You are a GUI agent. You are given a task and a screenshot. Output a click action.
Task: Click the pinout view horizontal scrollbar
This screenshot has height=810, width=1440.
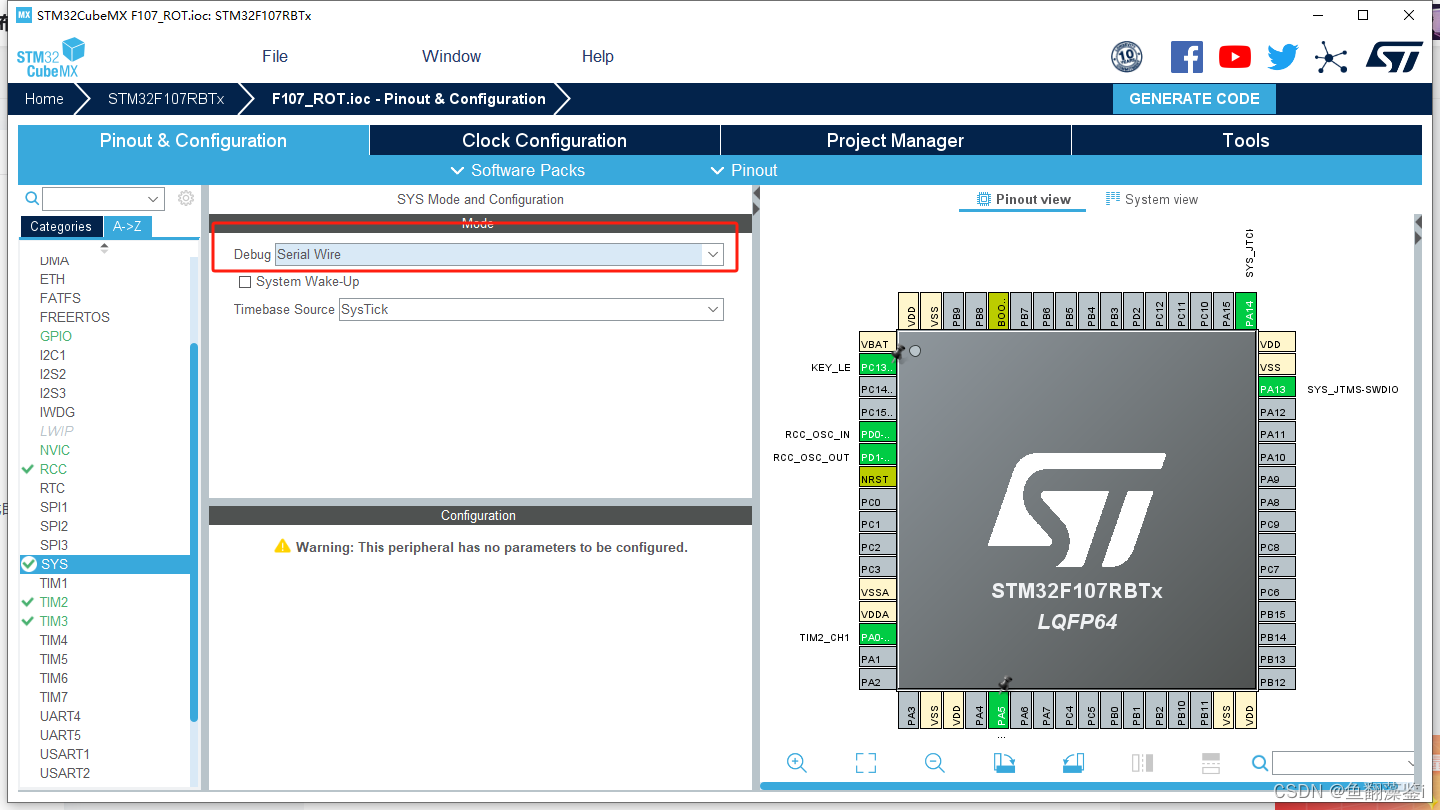1085,786
